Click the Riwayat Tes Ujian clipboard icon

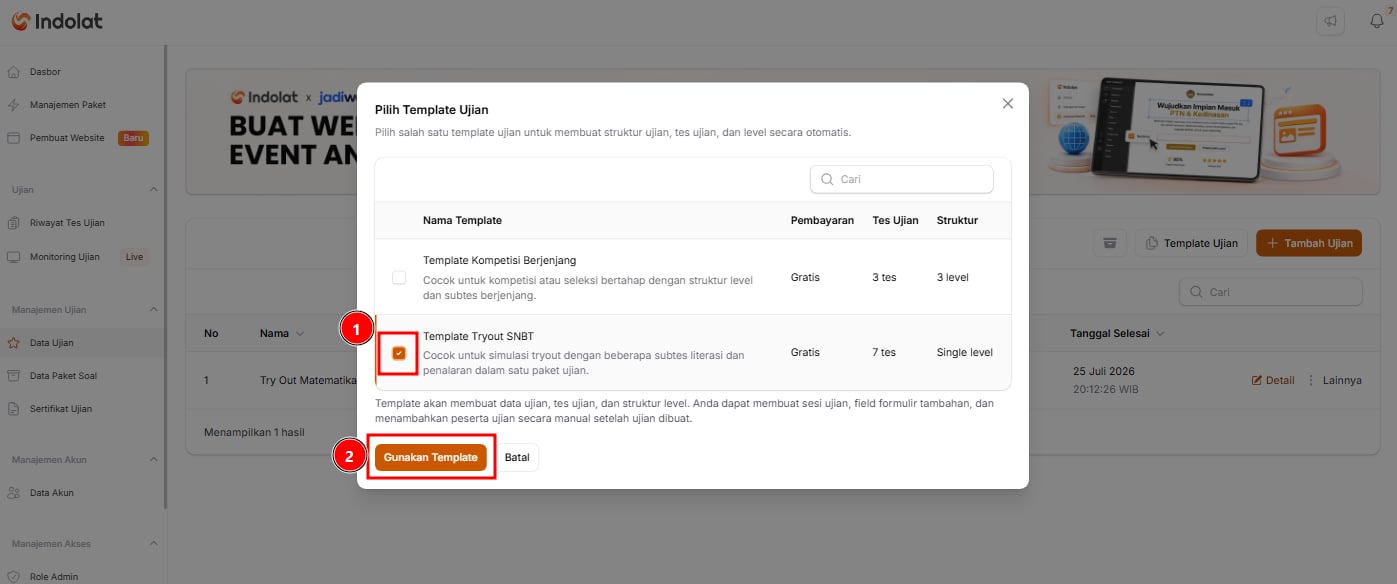pyautogui.click(x=14, y=223)
